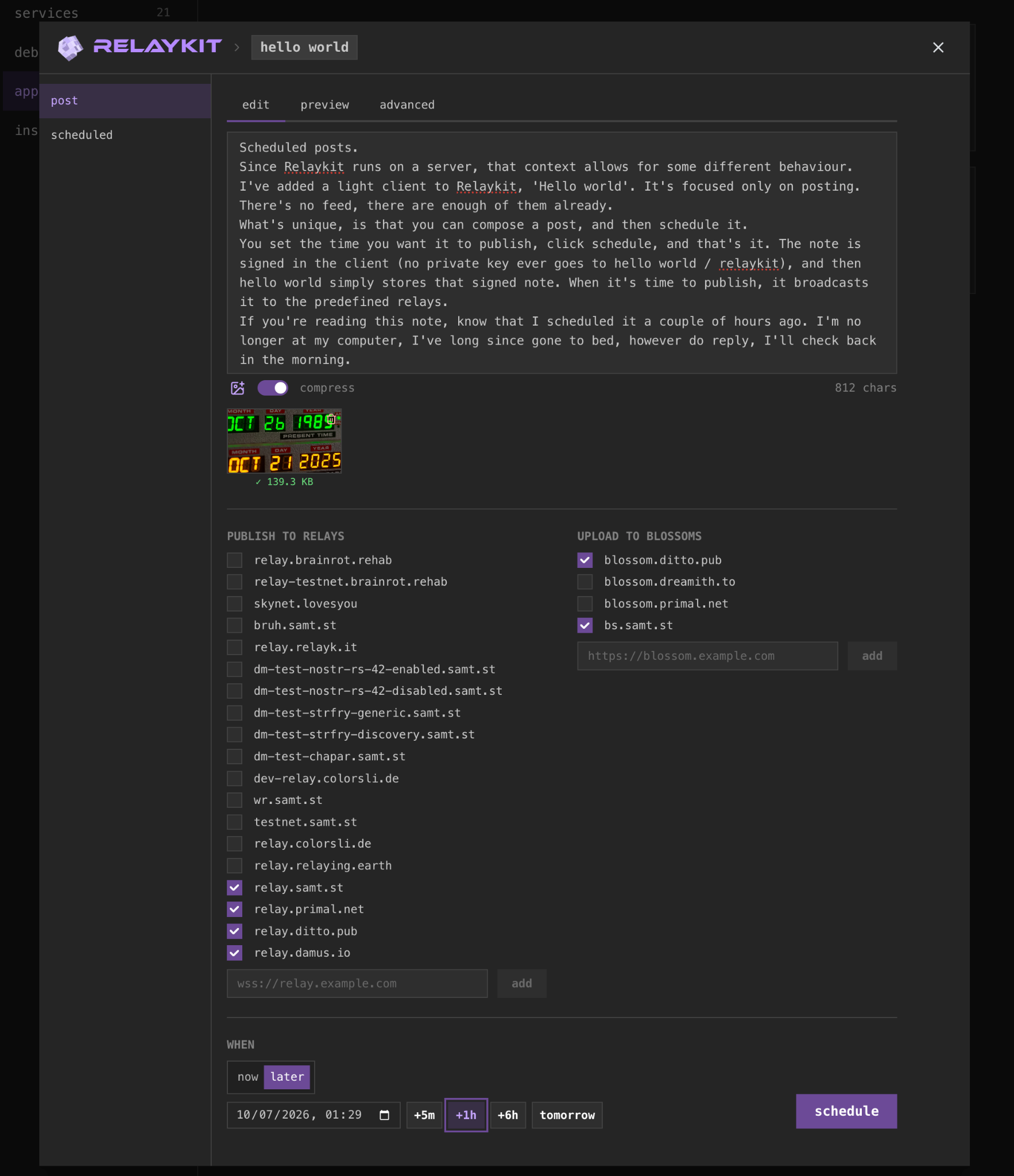Screen dimensions: 1014x1176
Task: Choose the tomorrow preset
Action: point(567,1115)
